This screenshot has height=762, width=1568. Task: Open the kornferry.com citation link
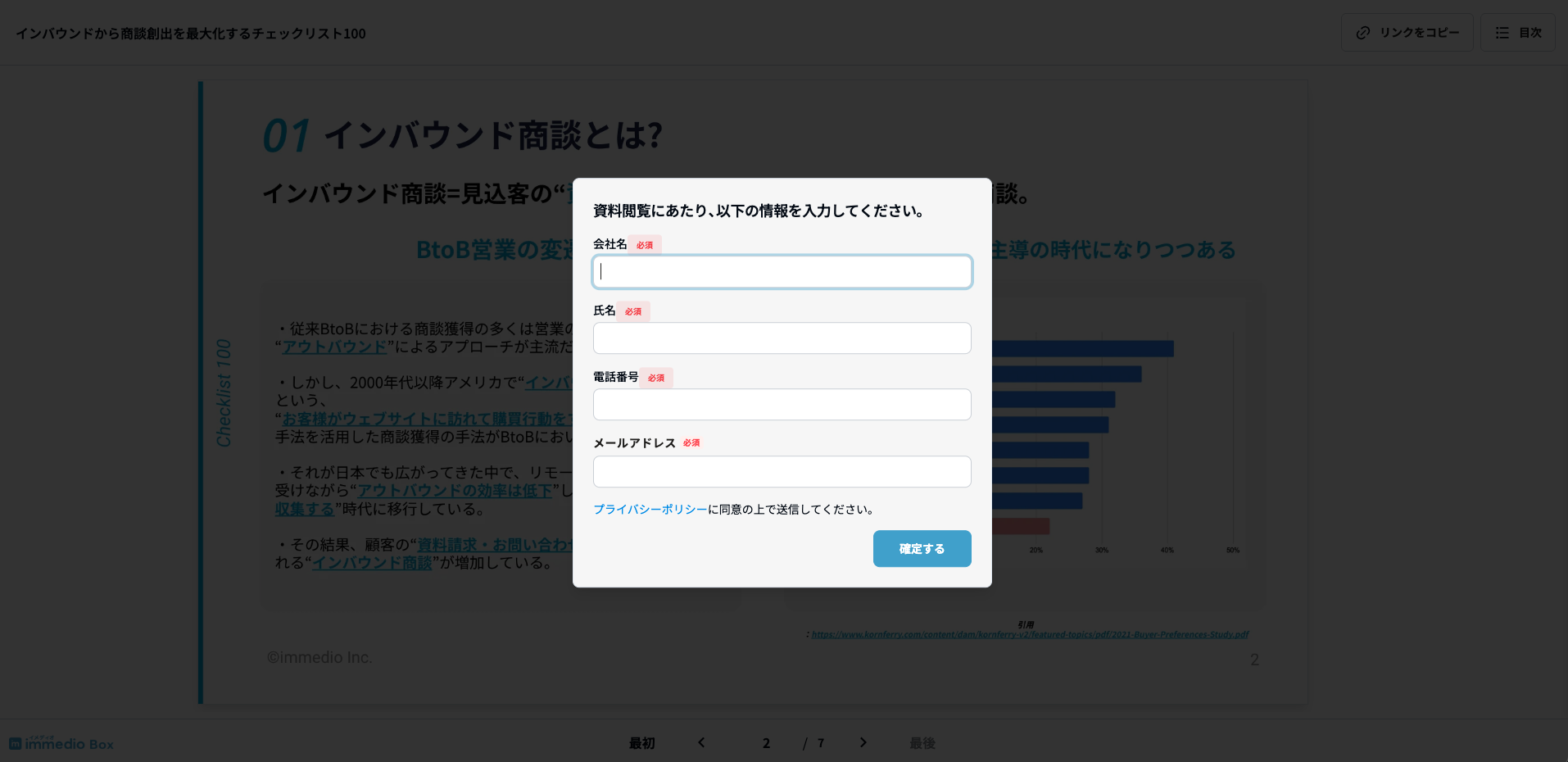coord(1029,634)
